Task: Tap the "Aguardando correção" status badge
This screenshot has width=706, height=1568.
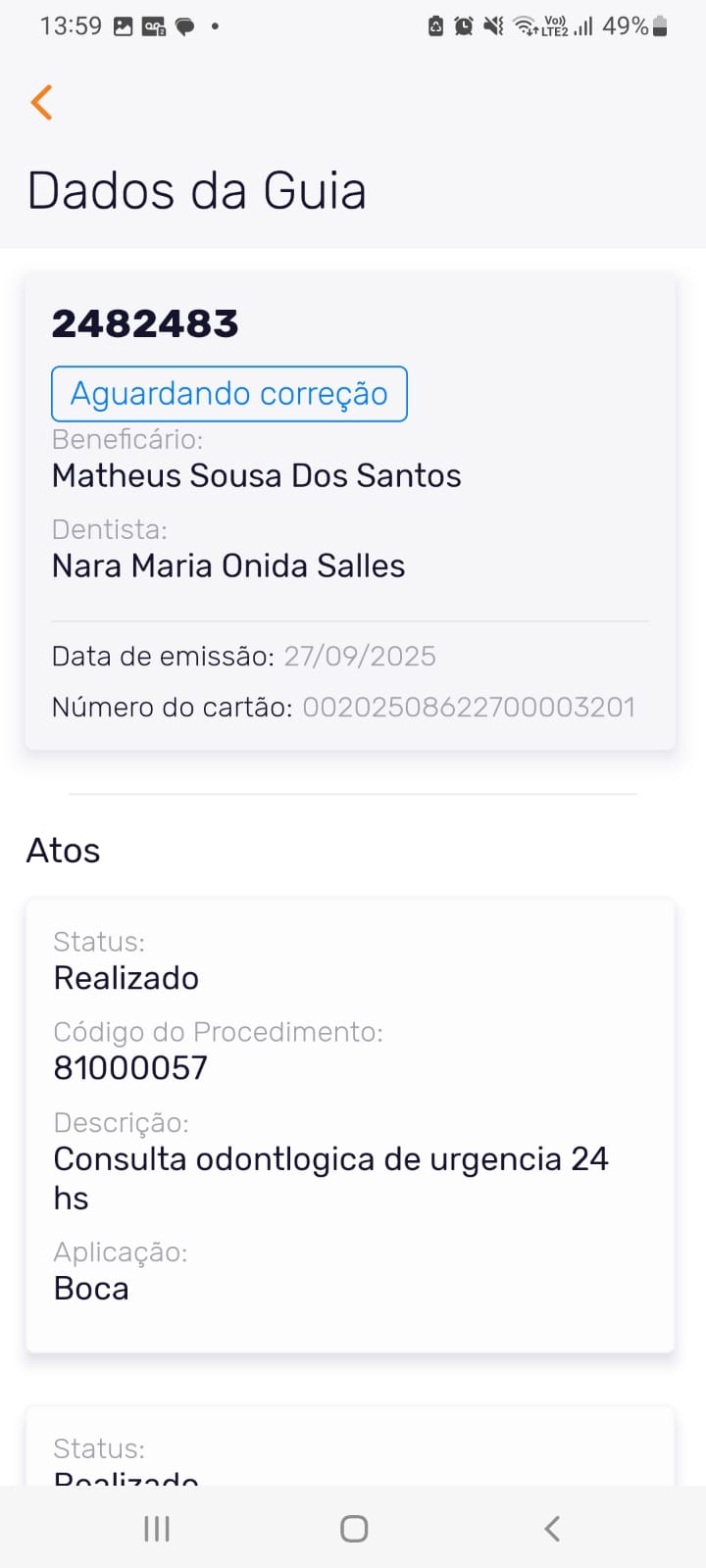Action: click(229, 394)
